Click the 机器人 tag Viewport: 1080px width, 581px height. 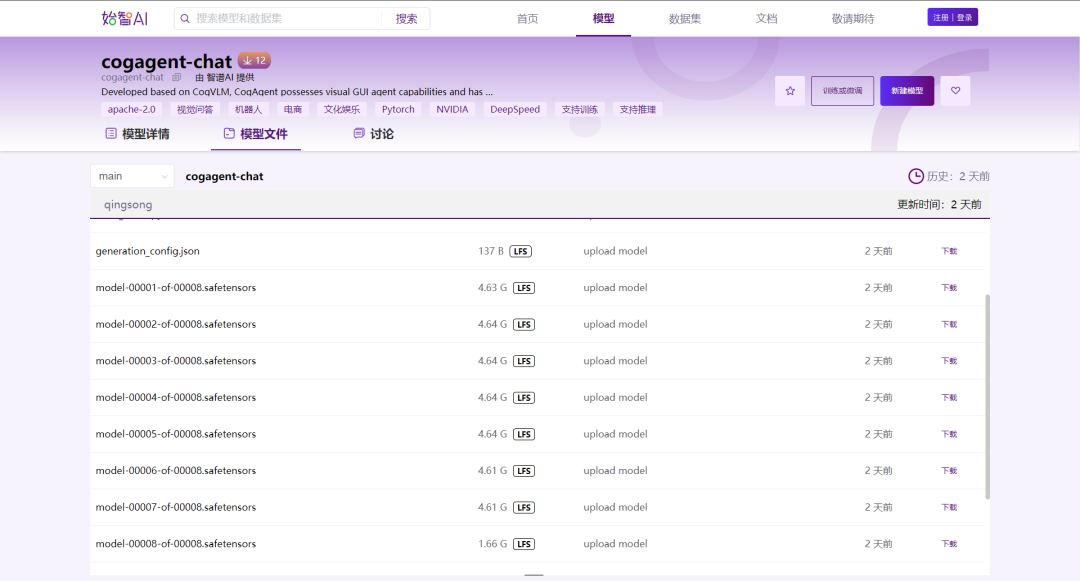coord(248,109)
